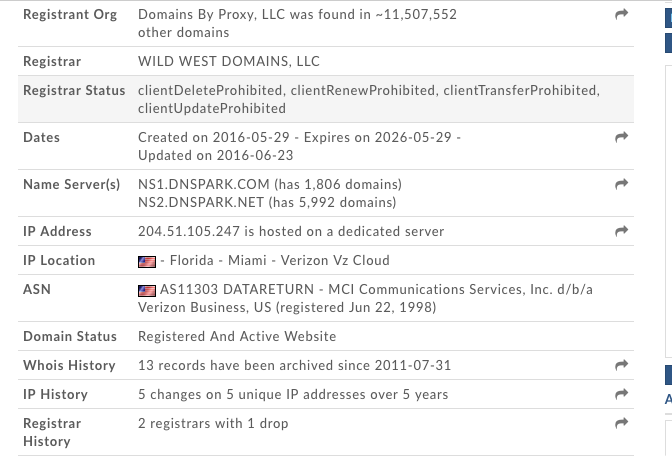Open Whois History via its arrow icon
The width and height of the screenshot is (672, 457).
coord(621,365)
